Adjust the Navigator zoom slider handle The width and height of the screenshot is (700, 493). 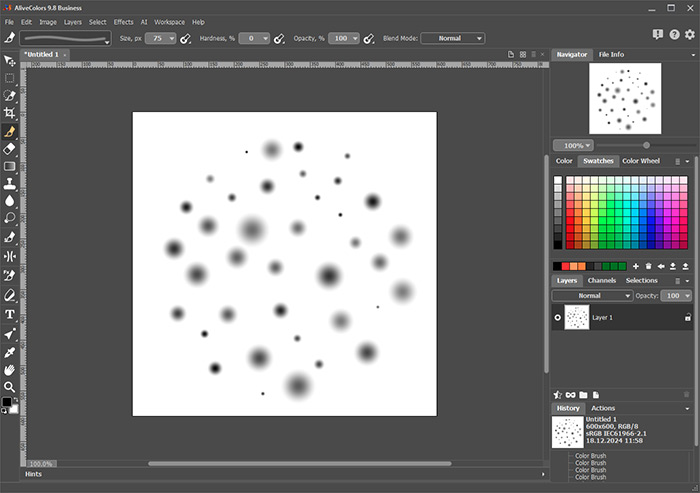pos(646,145)
